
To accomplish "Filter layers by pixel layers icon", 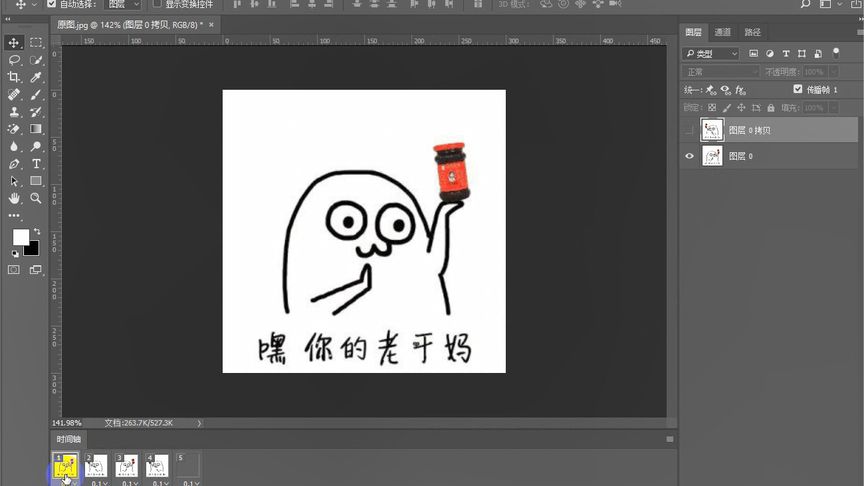I will point(753,53).
